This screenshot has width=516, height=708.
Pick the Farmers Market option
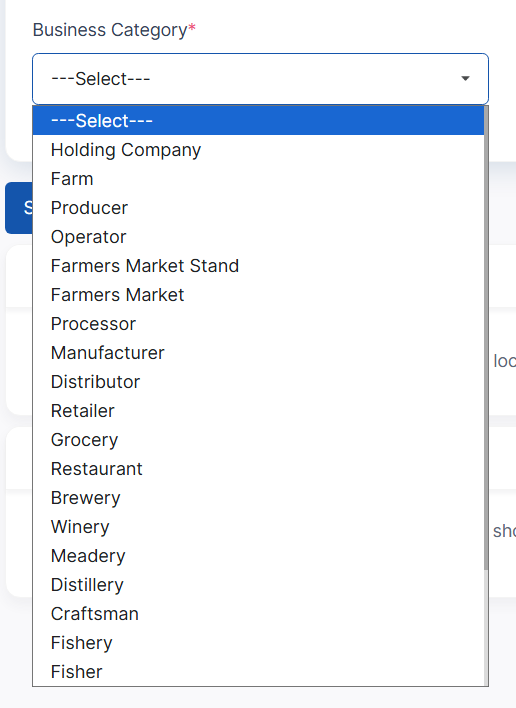point(258,295)
